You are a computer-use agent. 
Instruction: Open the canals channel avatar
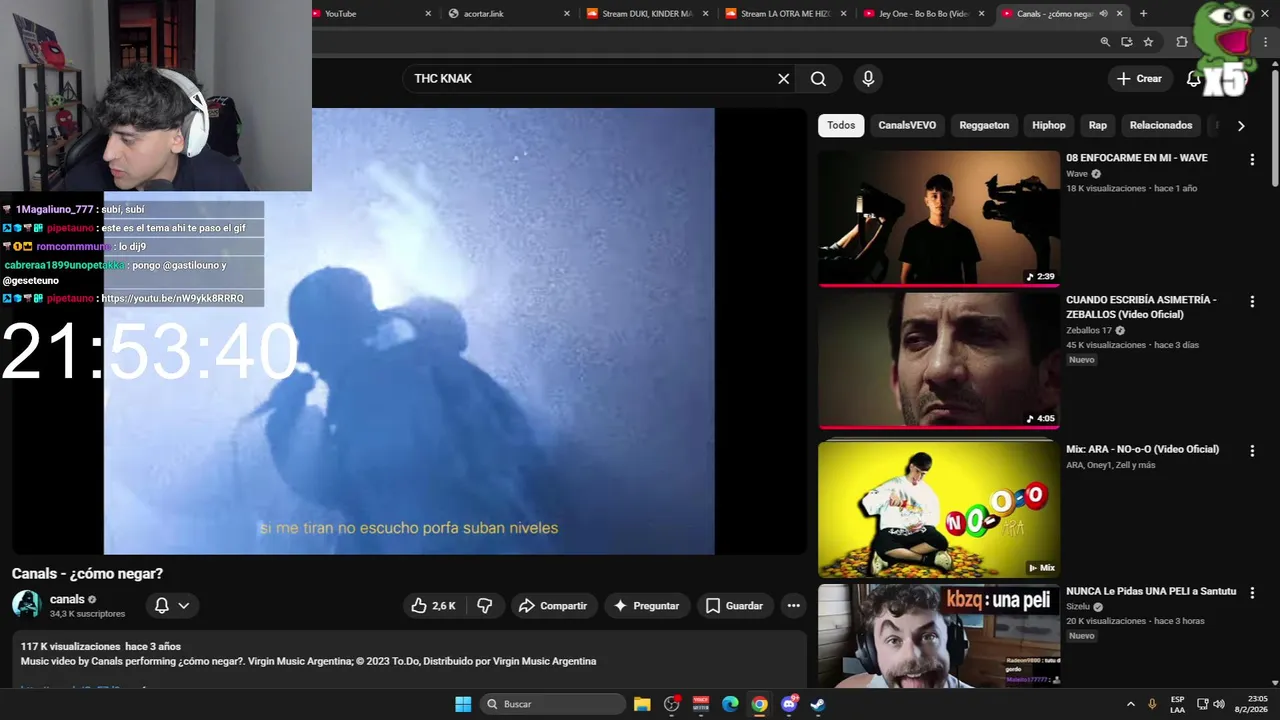coord(26,605)
